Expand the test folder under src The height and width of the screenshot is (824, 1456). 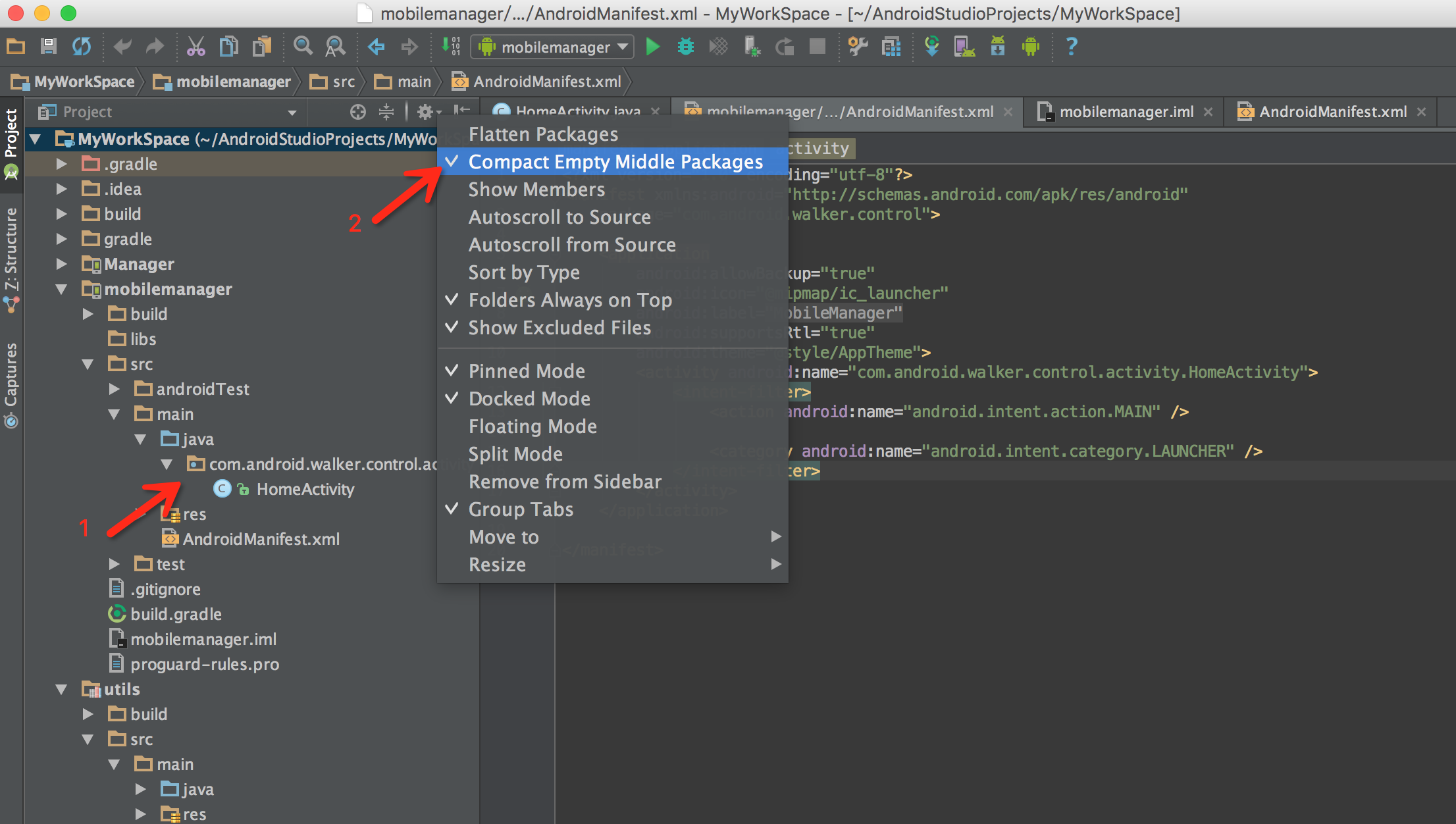click(114, 564)
